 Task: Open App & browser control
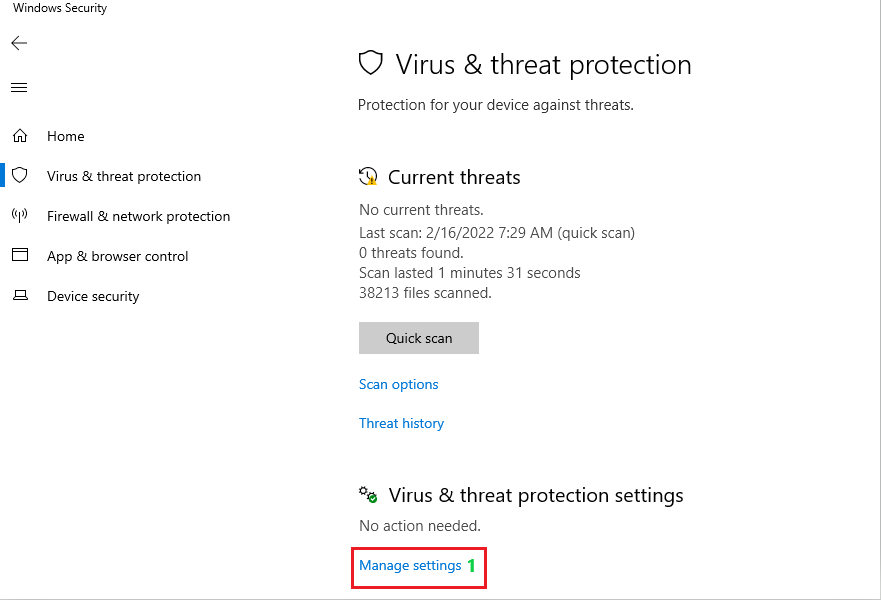[x=117, y=256]
